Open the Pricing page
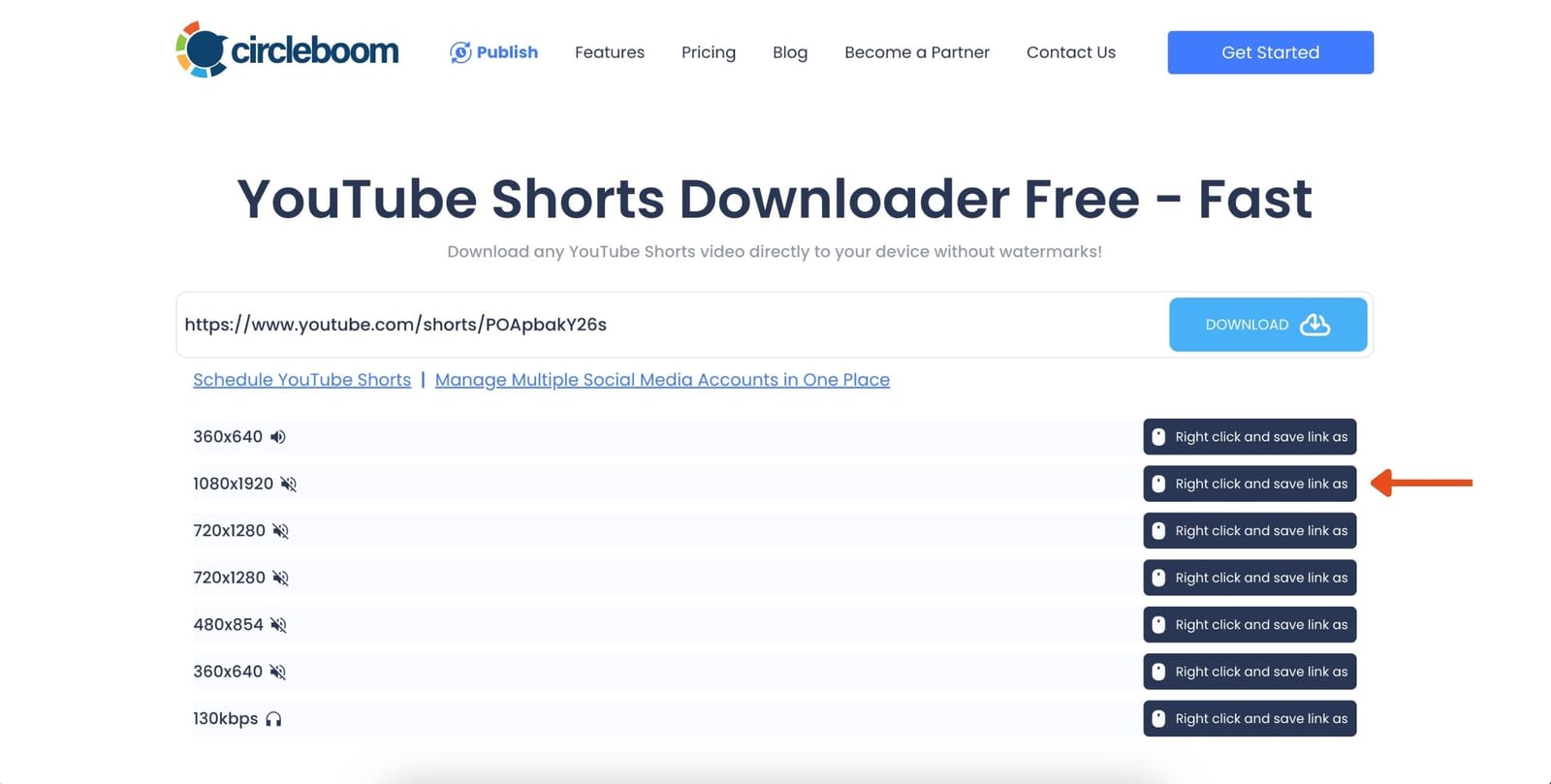 (709, 52)
